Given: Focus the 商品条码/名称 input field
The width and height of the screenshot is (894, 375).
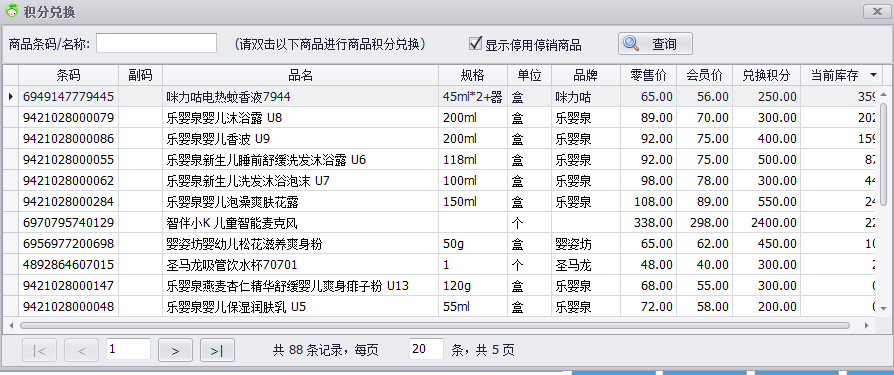Looking at the screenshot, I should point(156,43).
